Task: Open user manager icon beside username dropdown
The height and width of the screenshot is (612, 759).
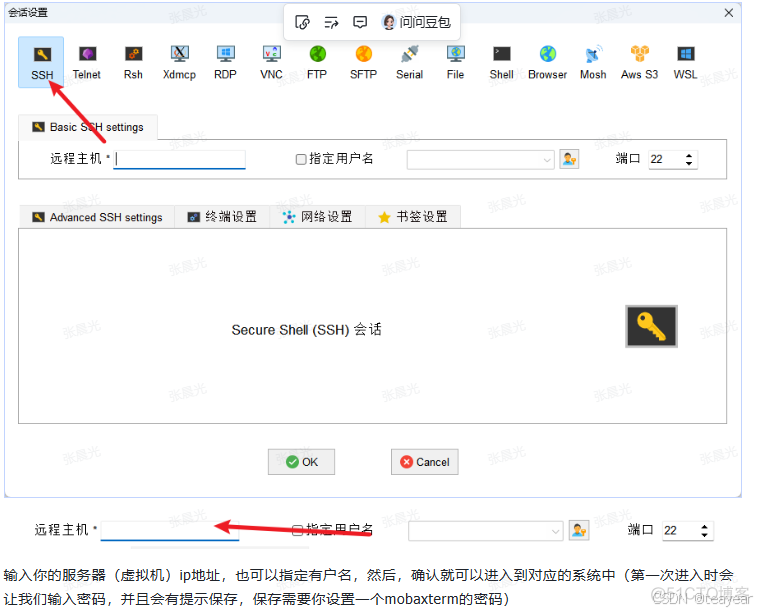Action: [x=569, y=159]
